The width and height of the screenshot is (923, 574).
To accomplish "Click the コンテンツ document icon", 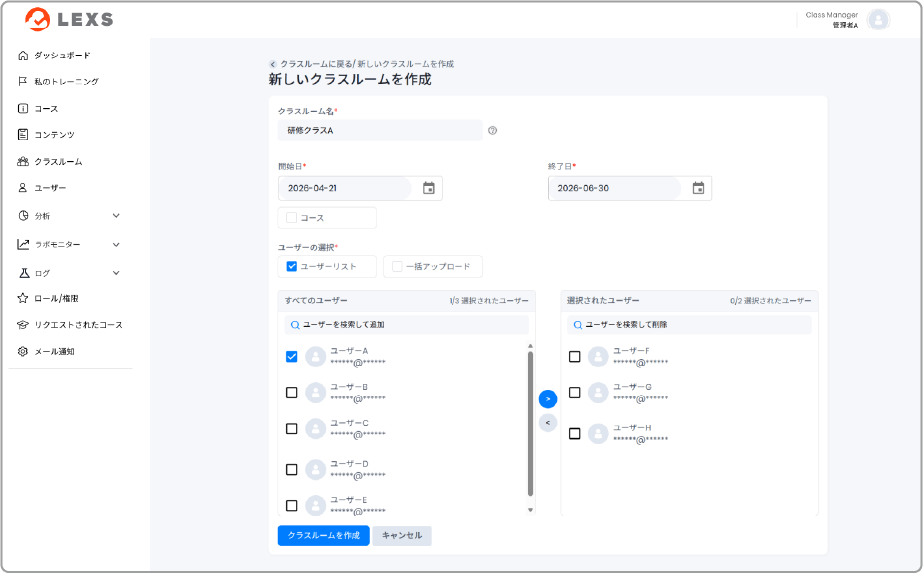I will tap(23, 134).
